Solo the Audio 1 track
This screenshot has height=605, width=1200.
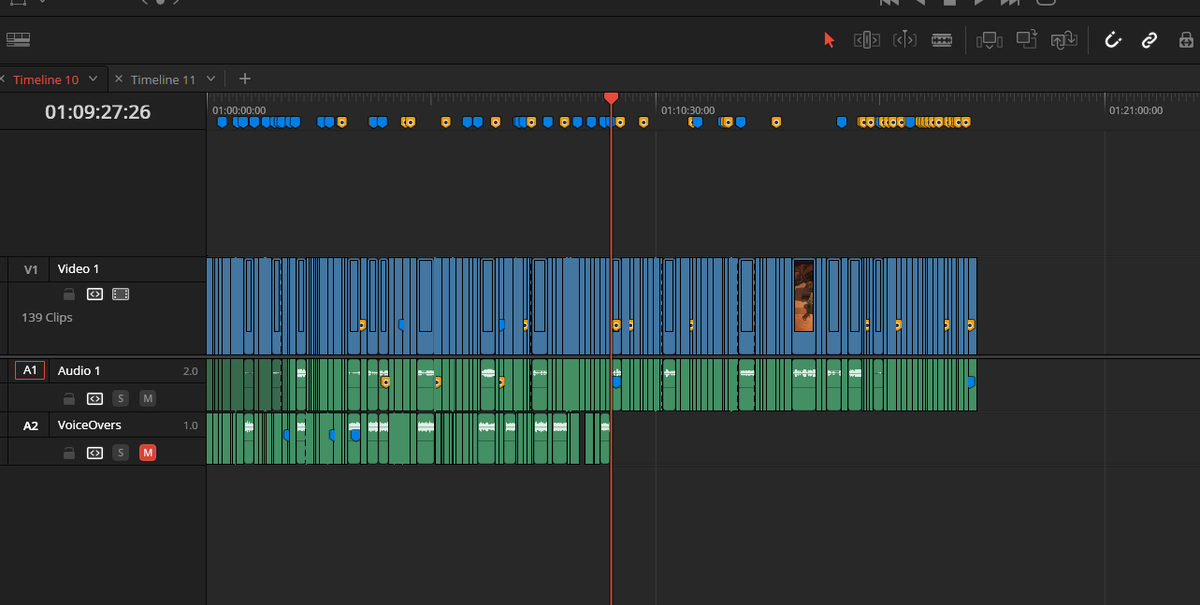121,399
